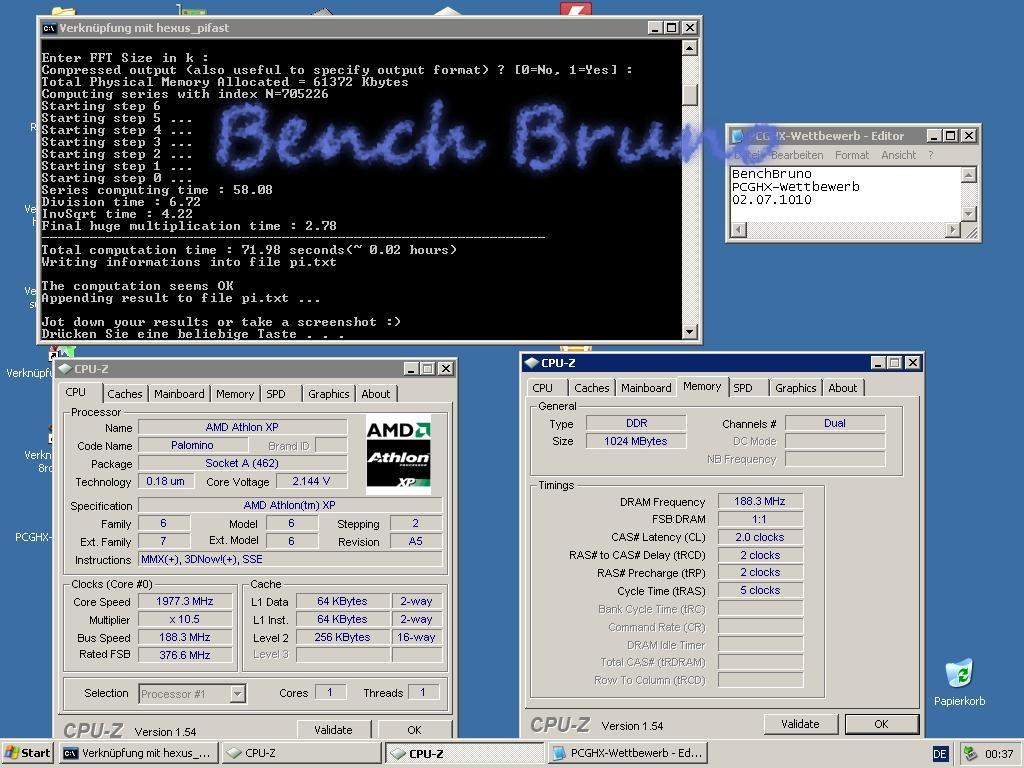
Task: Open SPD tab in right CPU-Z window
Action: [743, 388]
